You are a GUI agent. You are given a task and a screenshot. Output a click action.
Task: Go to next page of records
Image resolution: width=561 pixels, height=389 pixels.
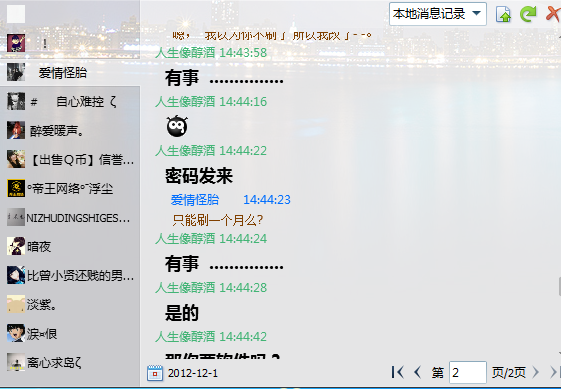536,372
